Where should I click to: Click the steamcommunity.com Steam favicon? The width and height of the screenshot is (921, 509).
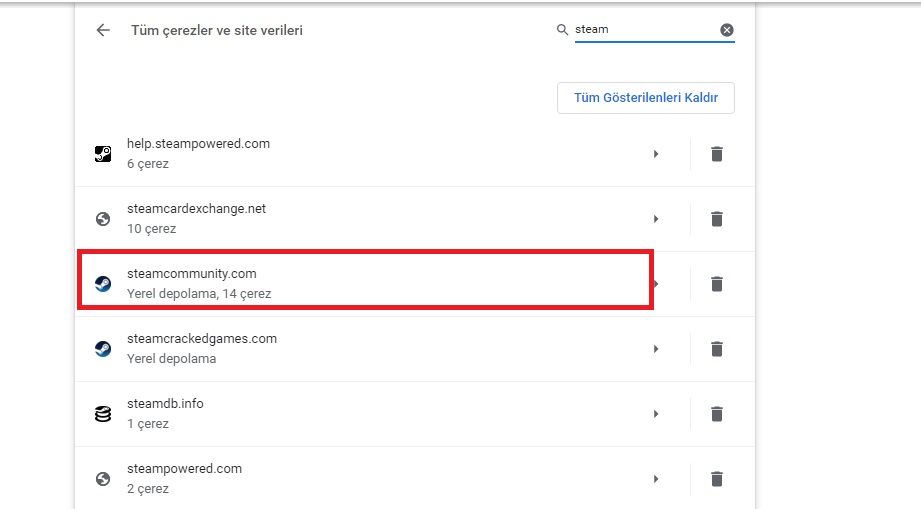[103, 284]
